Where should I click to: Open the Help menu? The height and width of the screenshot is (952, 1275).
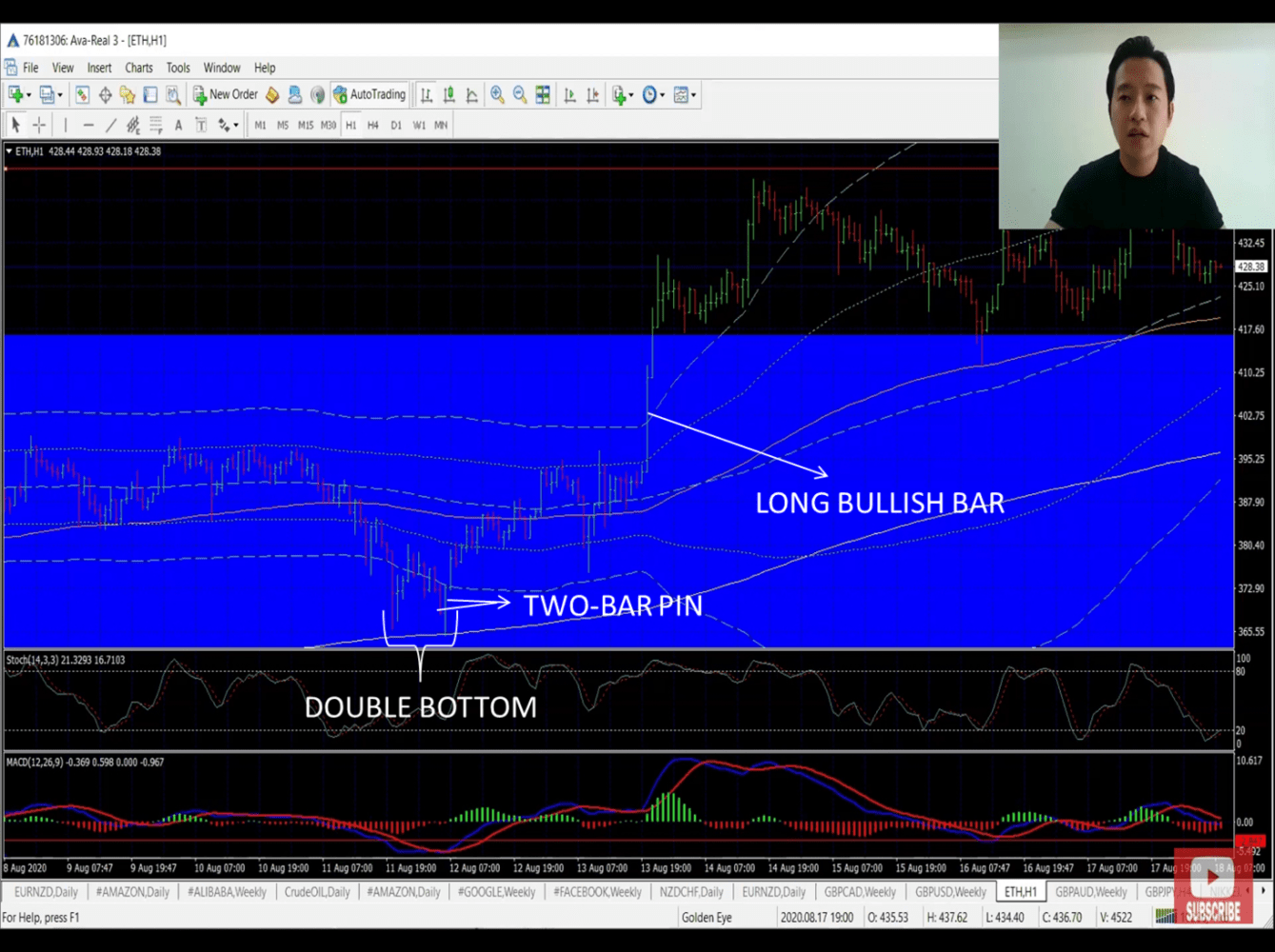pyautogui.click(x=265, y=68)
